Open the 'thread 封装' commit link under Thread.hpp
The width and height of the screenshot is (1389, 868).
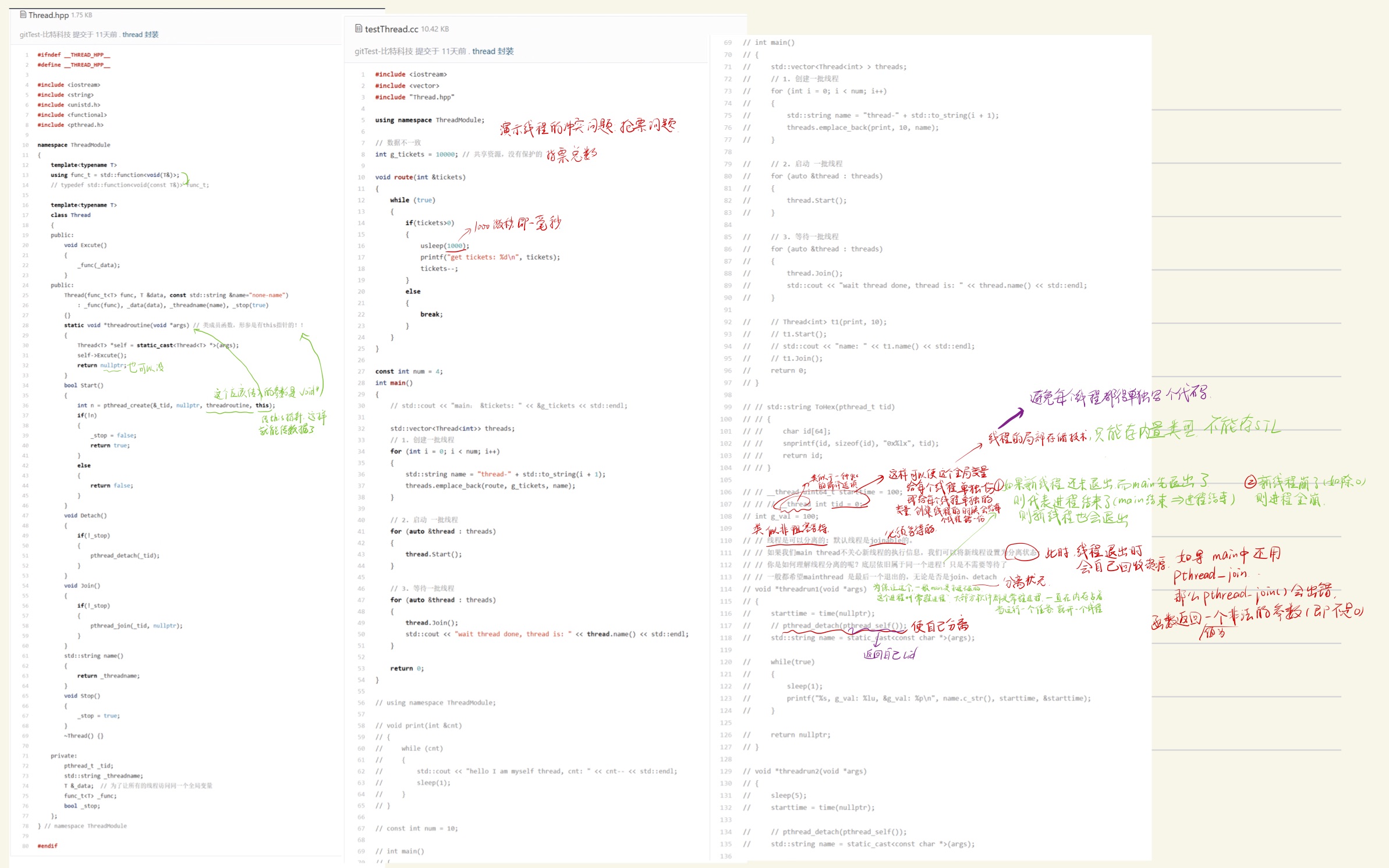tap(140, 34)
